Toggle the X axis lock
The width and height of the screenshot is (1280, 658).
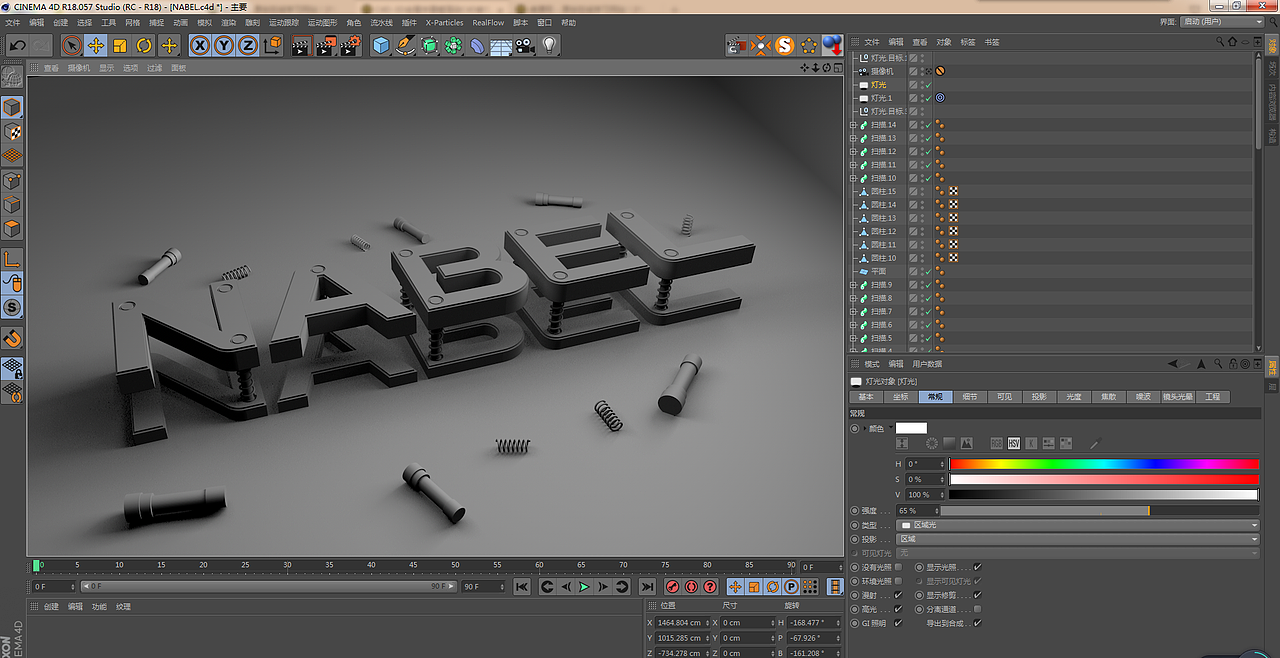tap(200, 45)
